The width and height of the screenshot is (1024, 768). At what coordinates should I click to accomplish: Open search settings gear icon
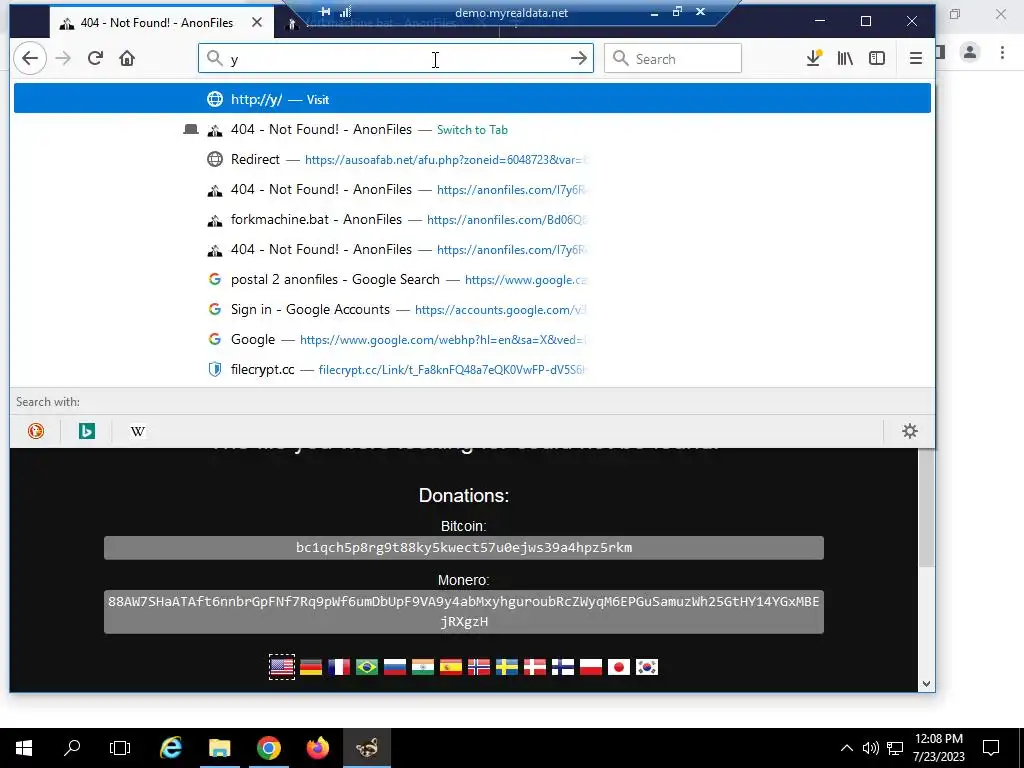click(910, 431)
